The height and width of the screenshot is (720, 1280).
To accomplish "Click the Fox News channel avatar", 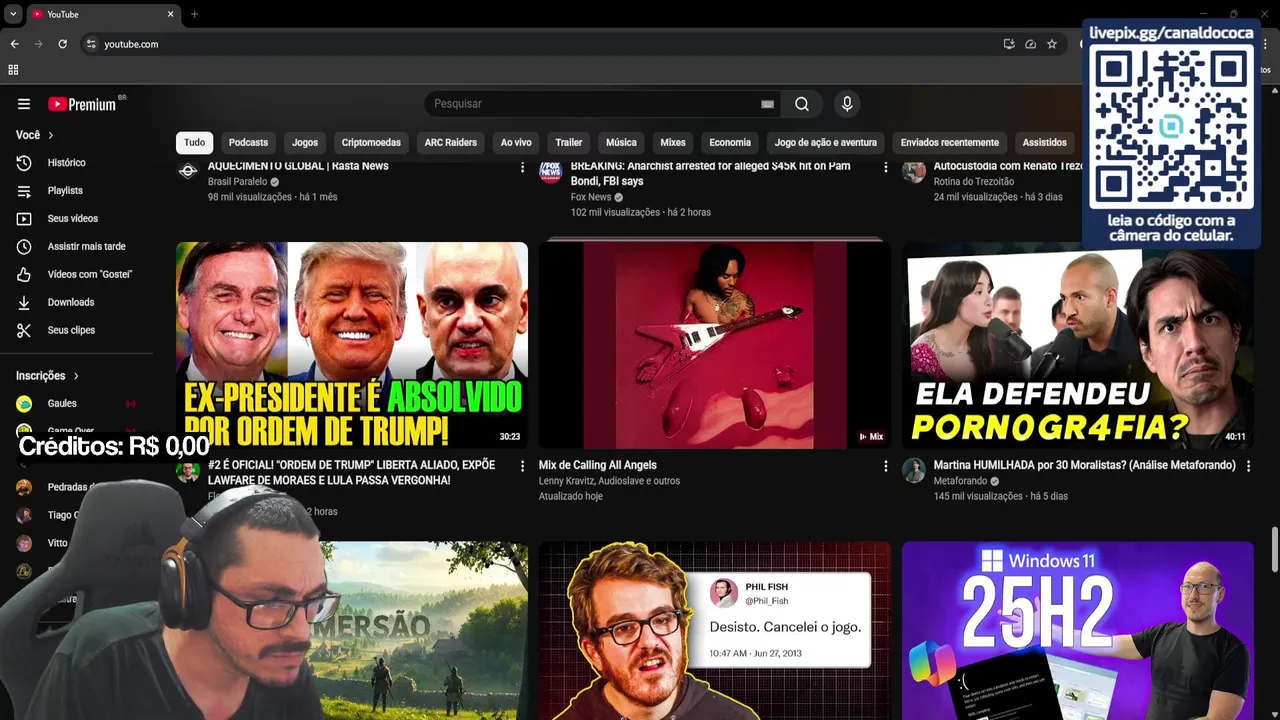I will (x=551, y=171).
